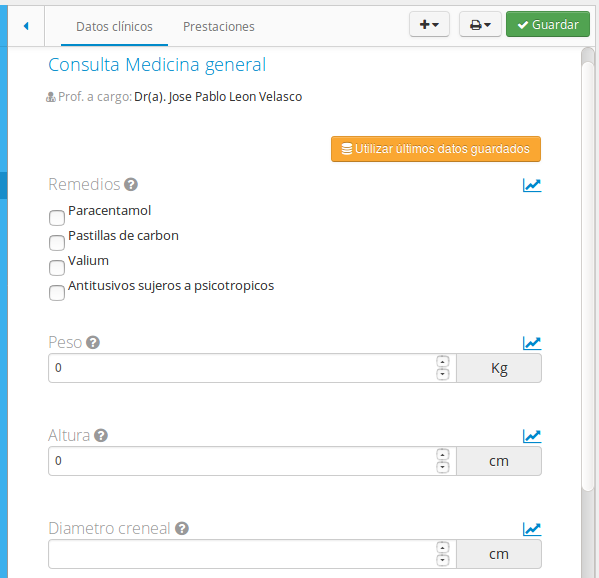Click the help icon next to Peso
599x578 pixels.
(93, 342)
